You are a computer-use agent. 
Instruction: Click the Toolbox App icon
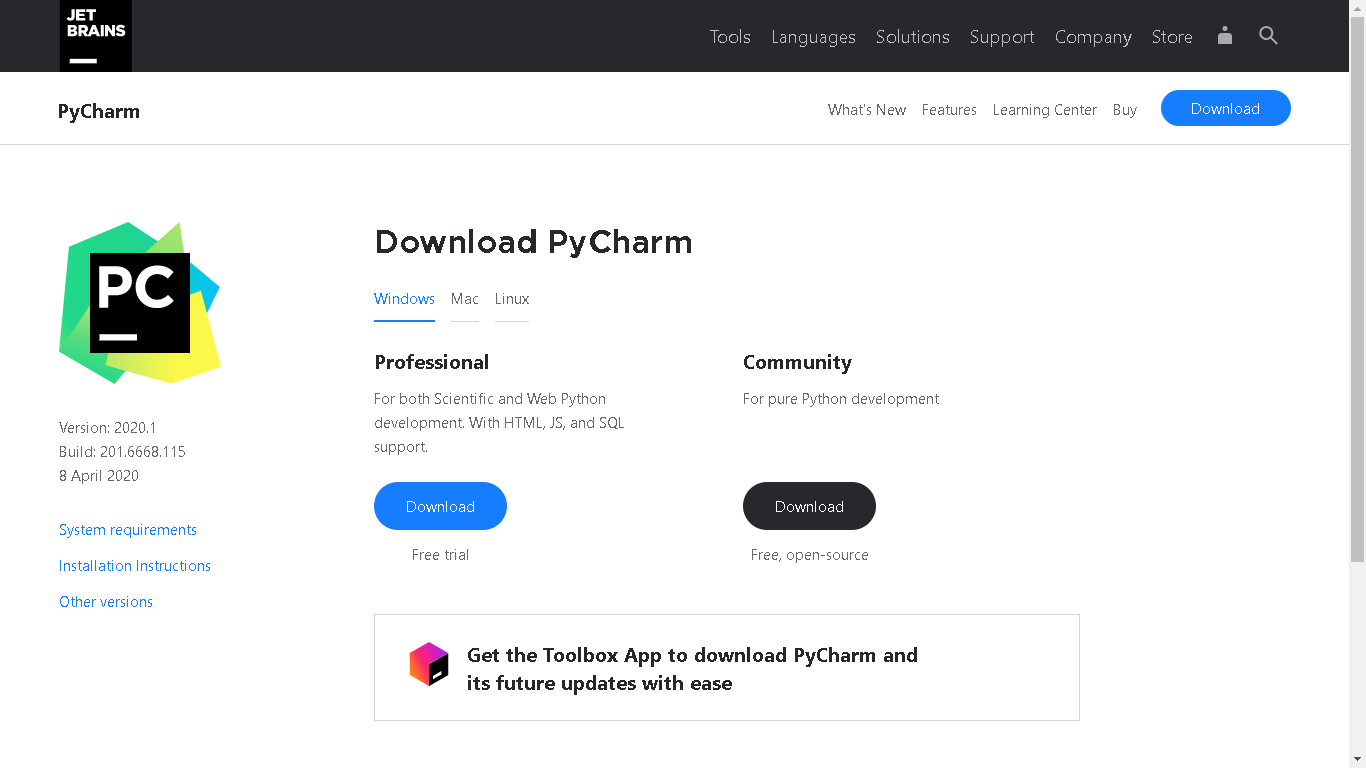[429, 663]
